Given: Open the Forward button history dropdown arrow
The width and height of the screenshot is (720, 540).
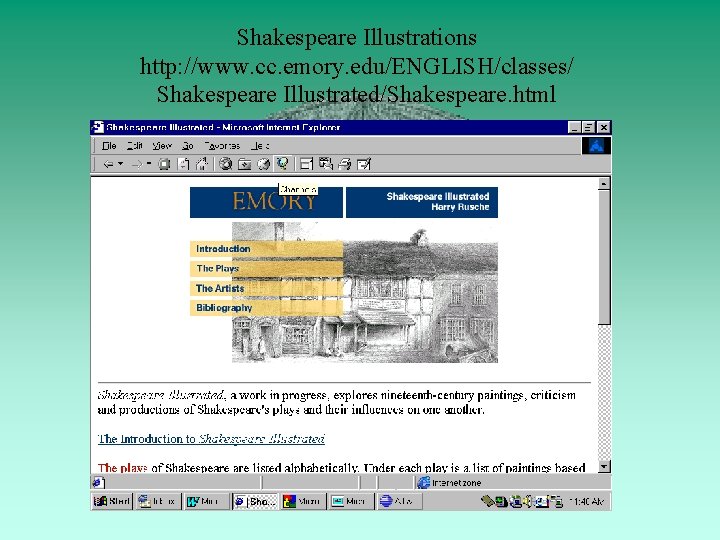Looking at the screenshot, I should 149,163.
